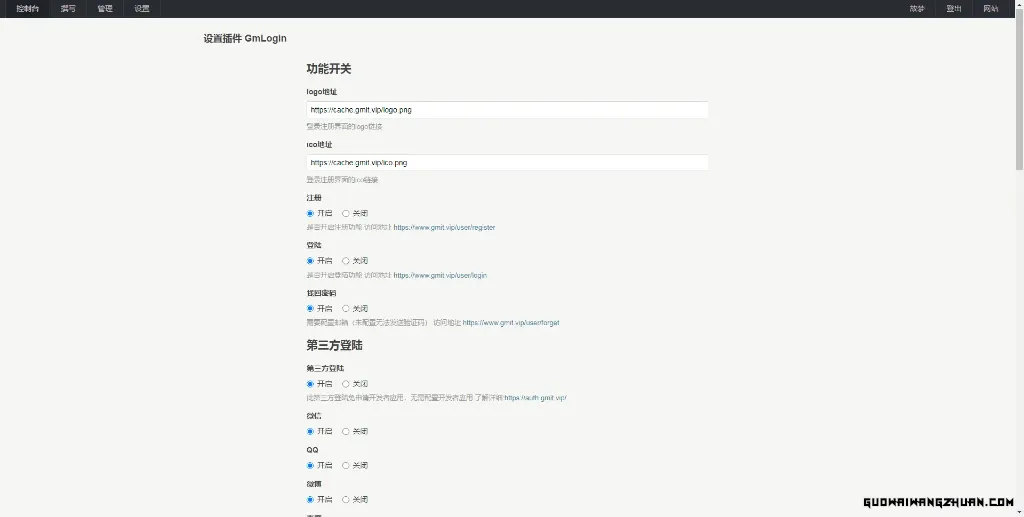The height and width of the screenshot is (517, 1024).
Task: Click the 功能开关 section heading
Action: click(328, 69)
